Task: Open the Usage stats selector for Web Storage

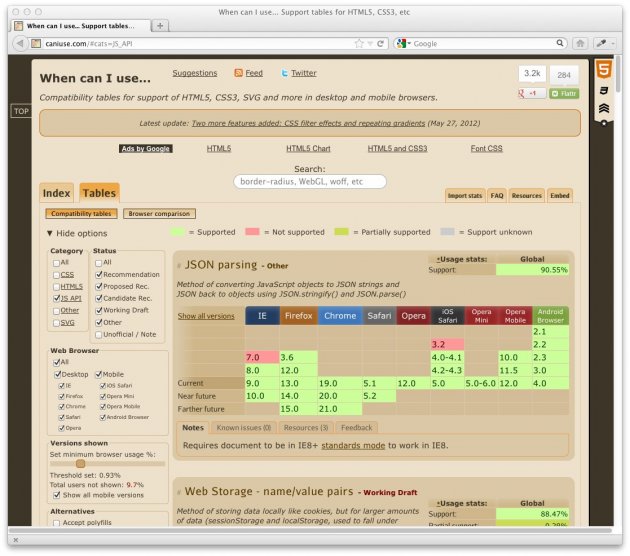Action: coord(461,503)
